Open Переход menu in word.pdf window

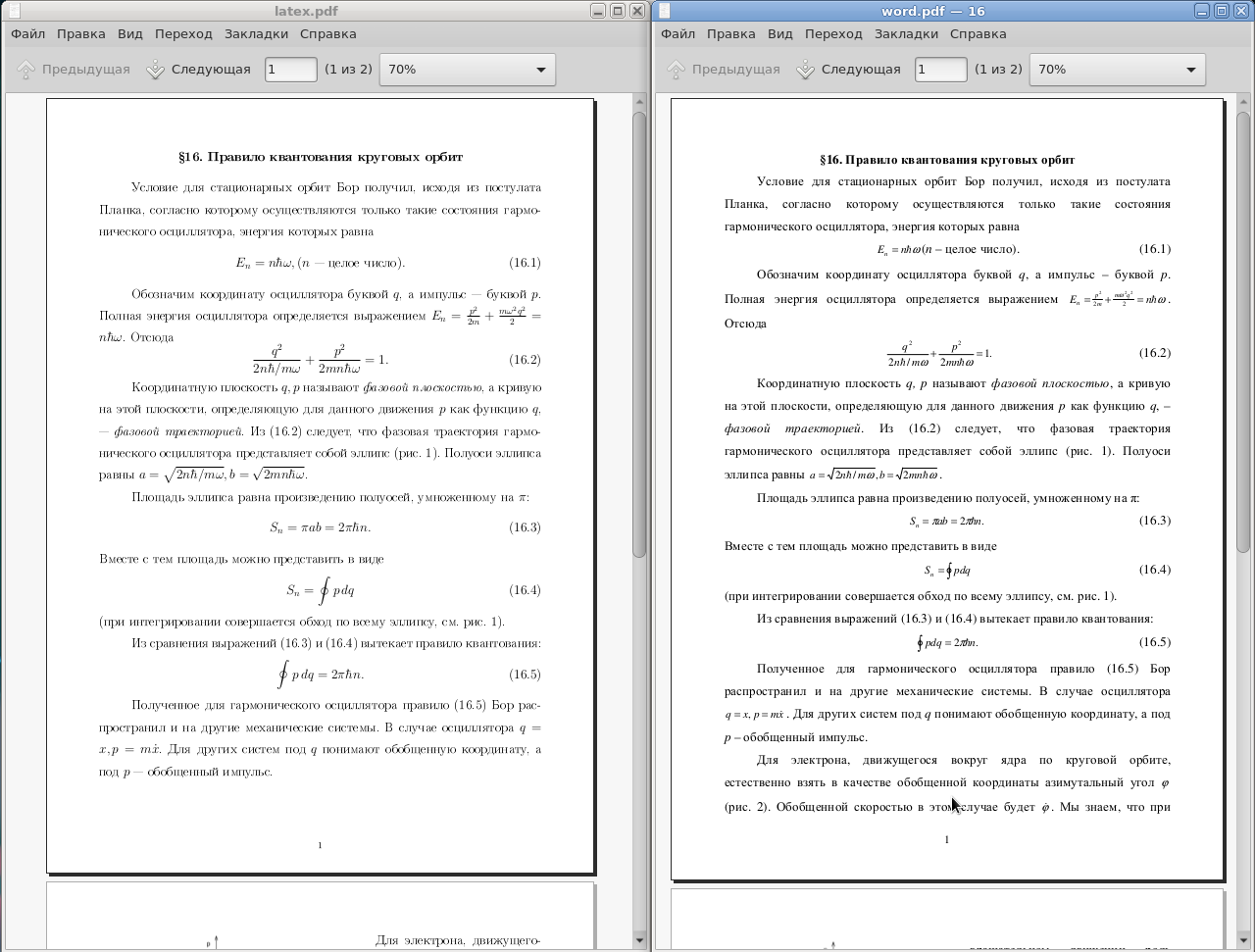pos(833,33)
